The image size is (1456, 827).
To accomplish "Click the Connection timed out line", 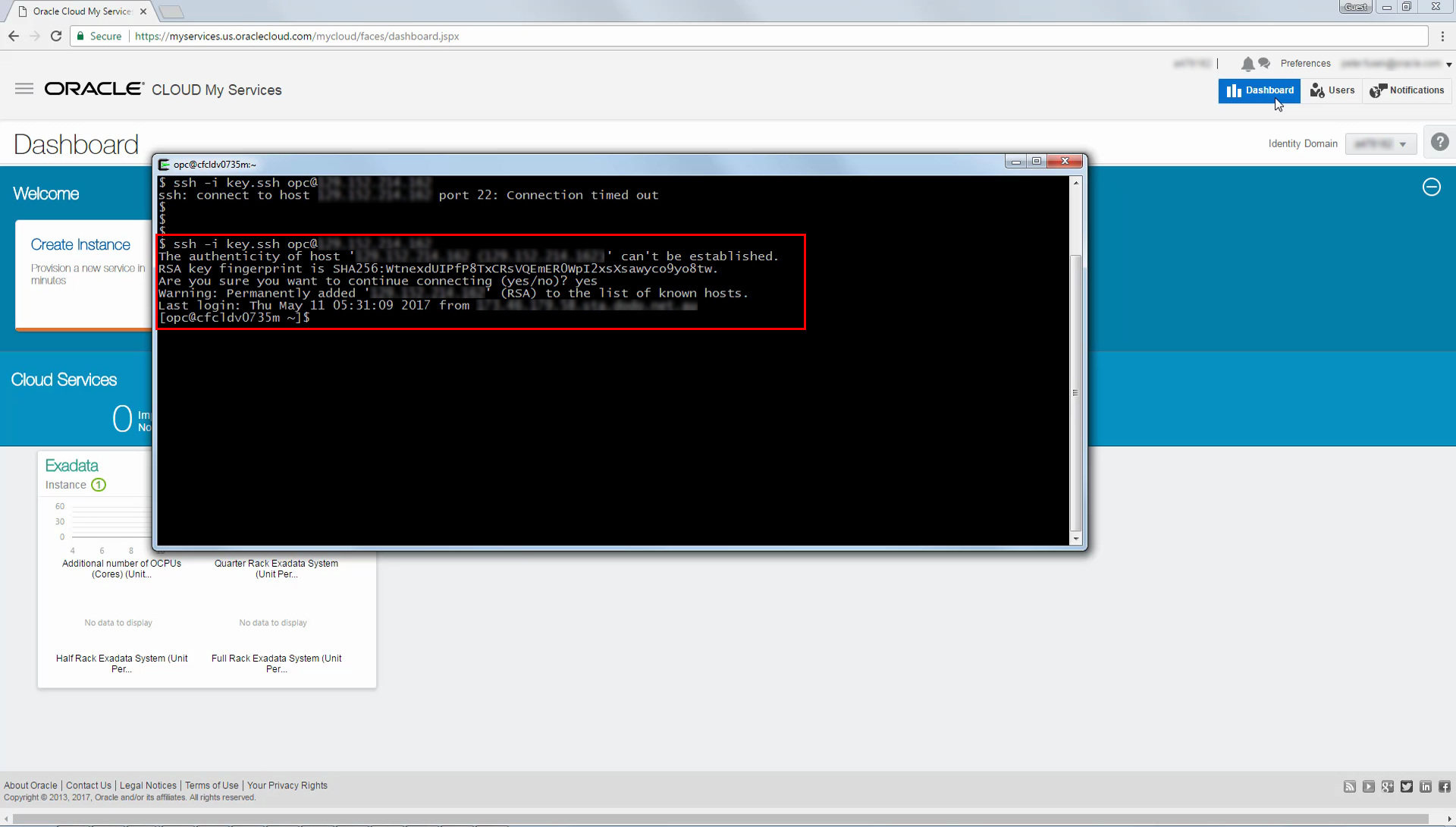I will pyautogui.click(x=408, y=195).
